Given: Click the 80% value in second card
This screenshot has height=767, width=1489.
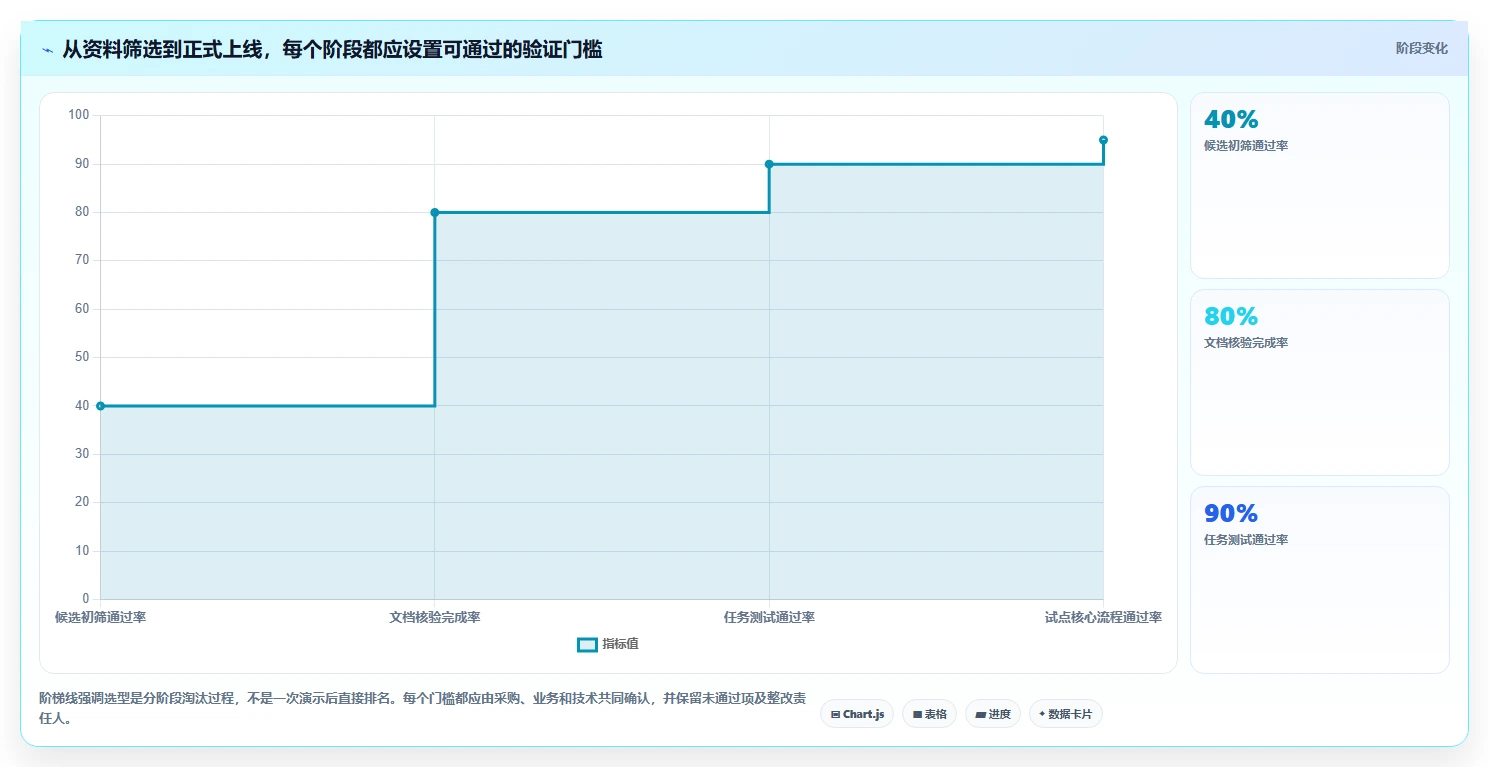Looking at the screenshot, I should pyautogui.click(x=1231, y=316).
